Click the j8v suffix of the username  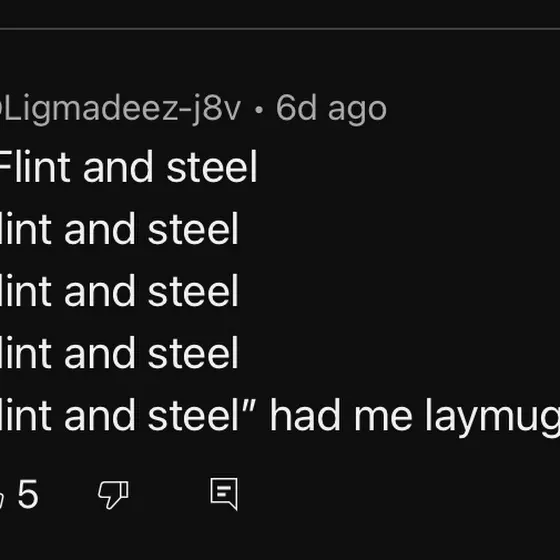pyautogui.click(x=216, y=109)
